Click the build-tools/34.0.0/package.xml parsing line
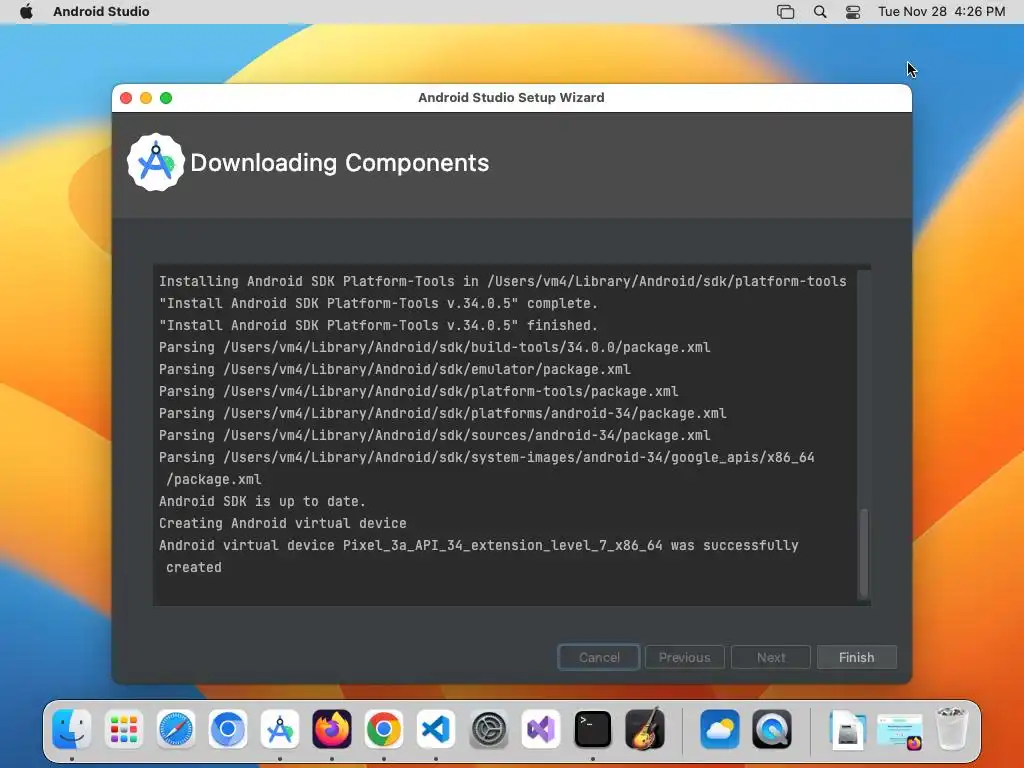The height and width of the screenshot is (768, 1024). click(434, 347)
